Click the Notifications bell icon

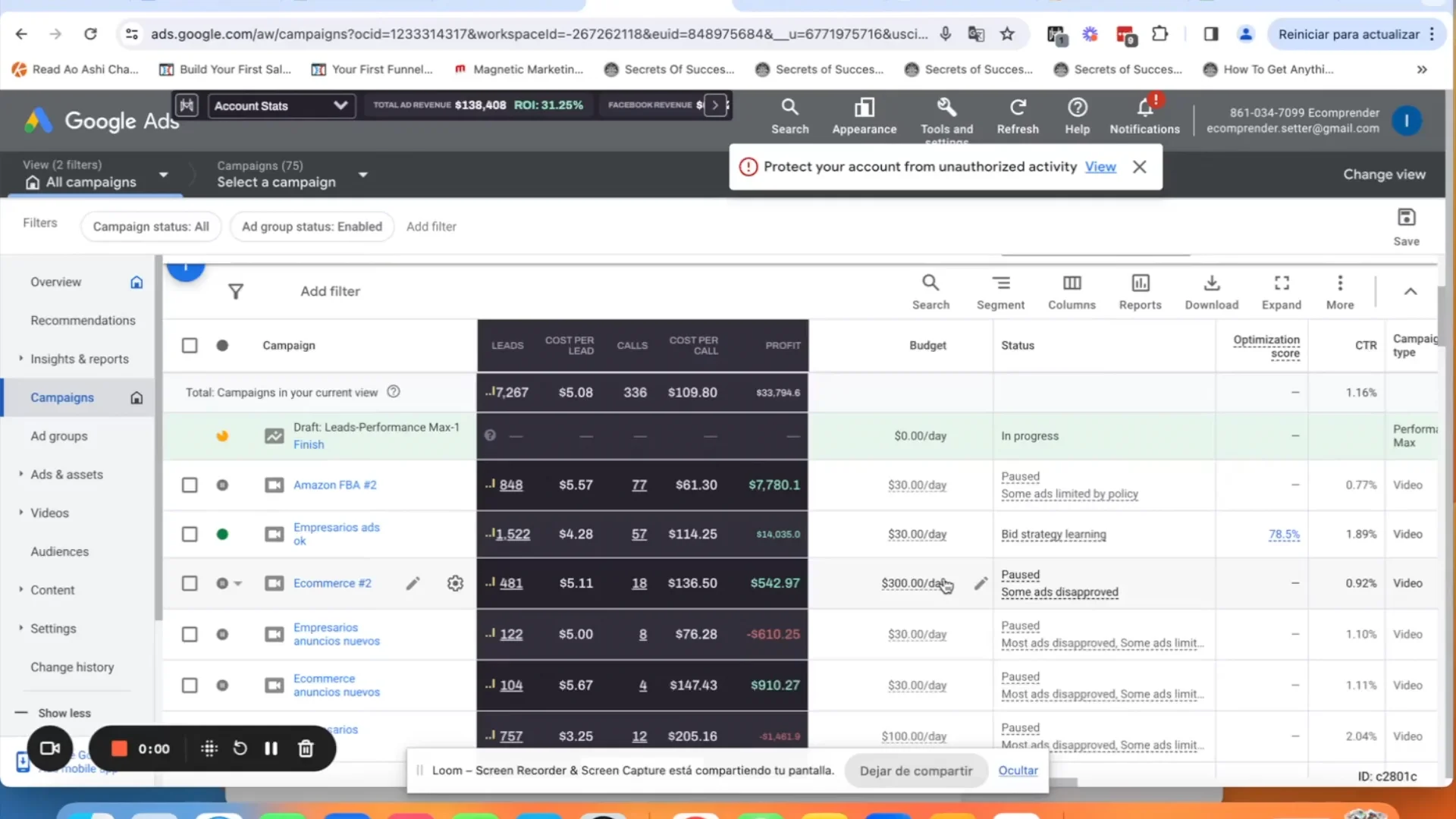coord(1144,108)
